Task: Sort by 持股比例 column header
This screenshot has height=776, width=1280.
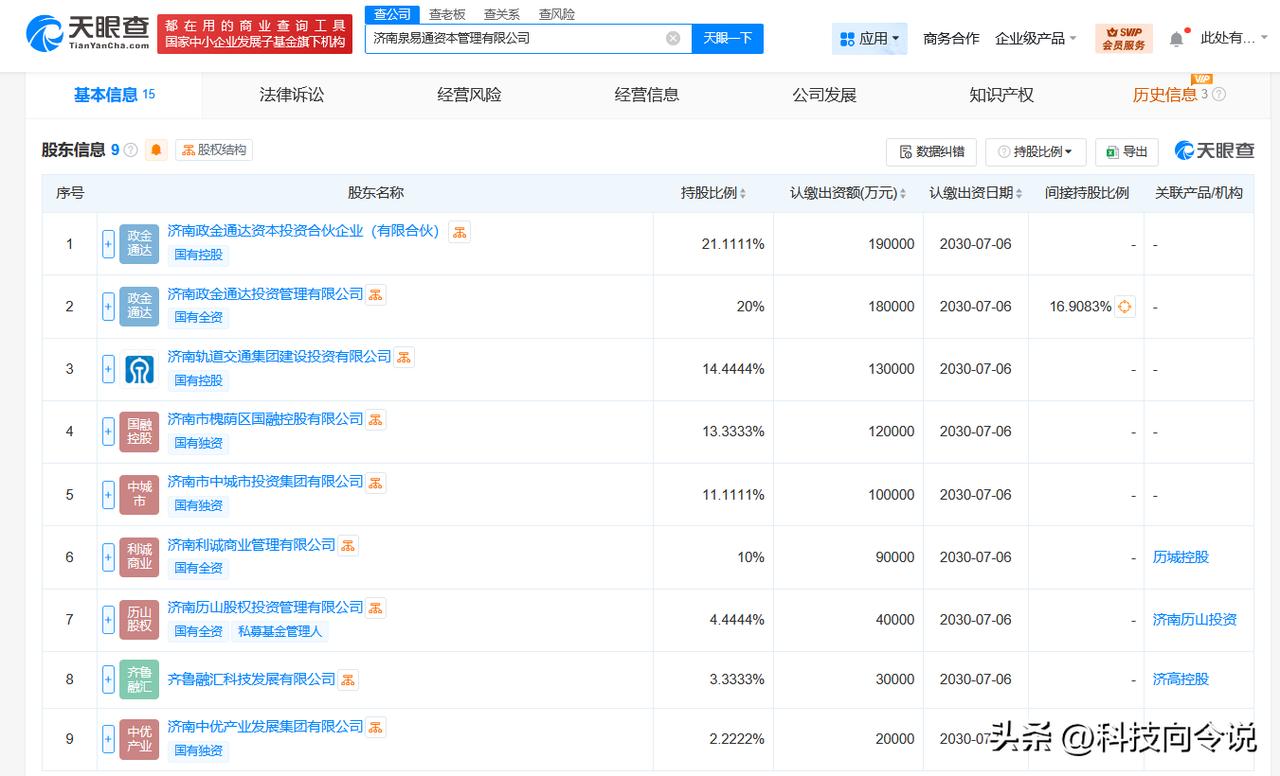Action: 713,193
